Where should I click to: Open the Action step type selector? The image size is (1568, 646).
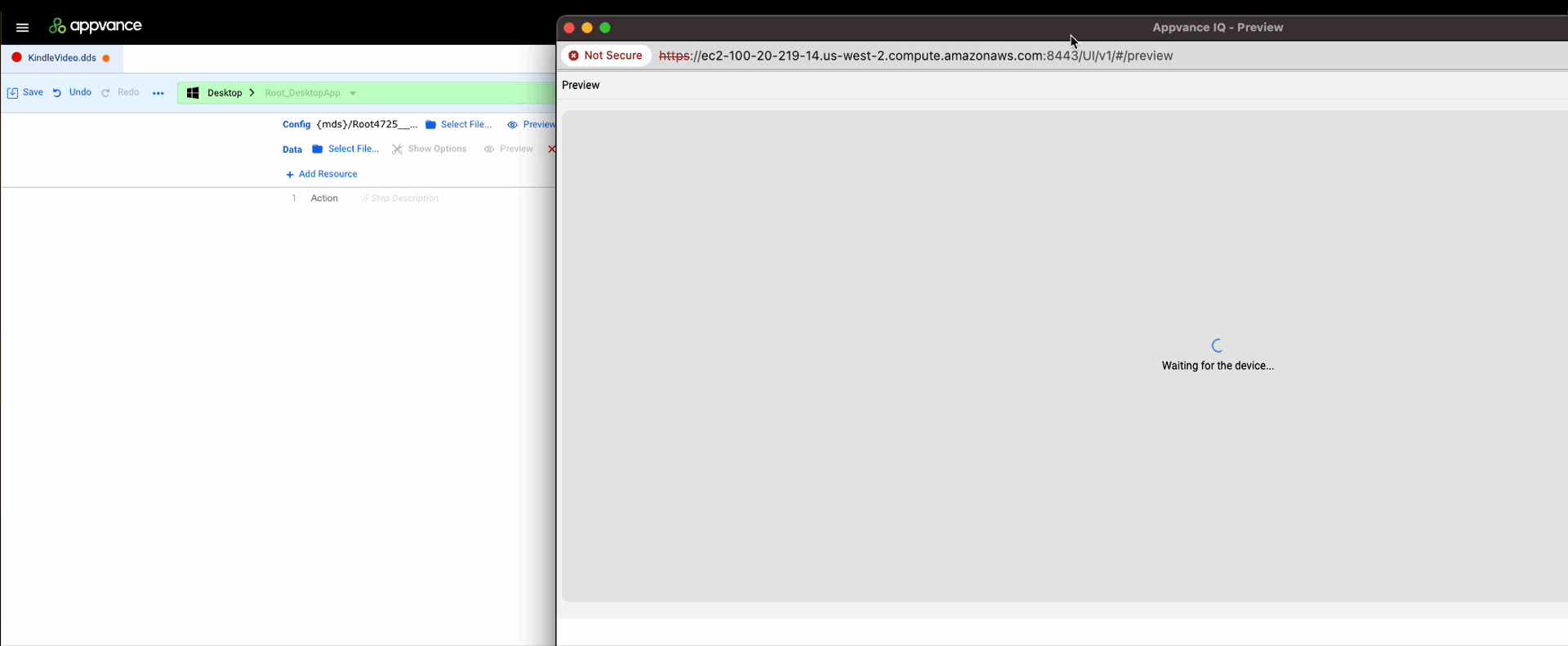[324, 198]
